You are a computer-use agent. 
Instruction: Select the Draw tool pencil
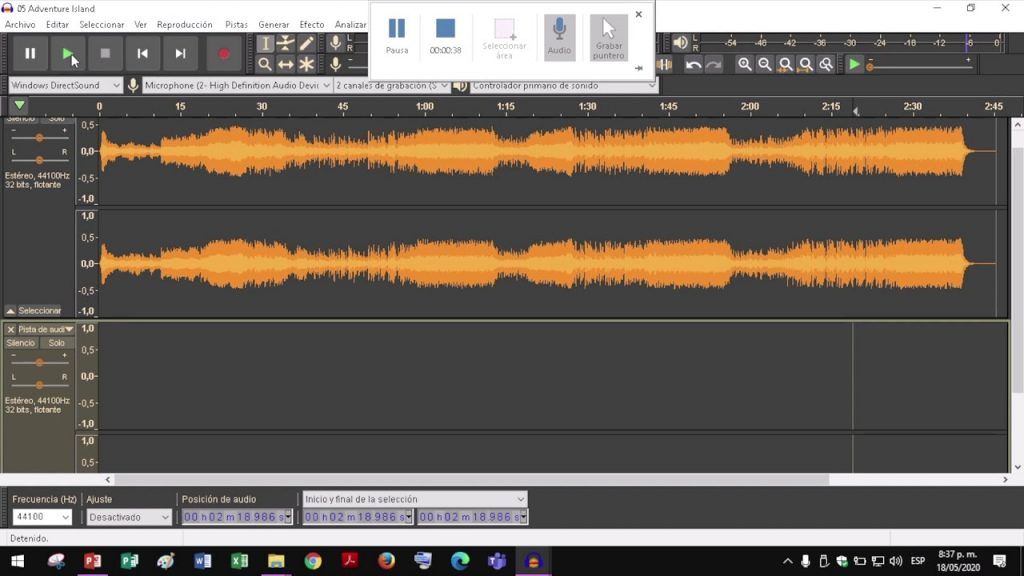click(305, 44)
